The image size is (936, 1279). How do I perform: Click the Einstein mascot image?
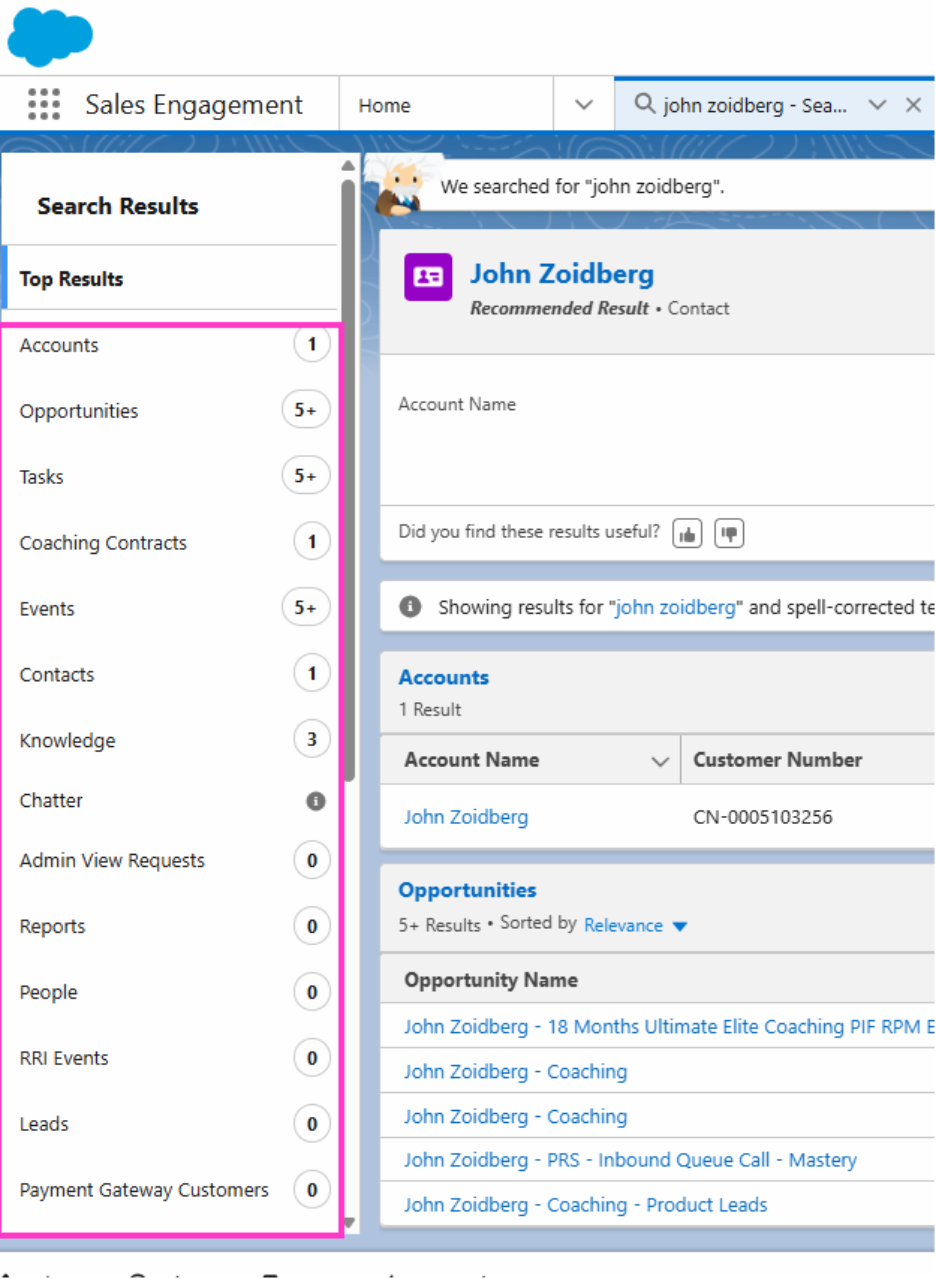(403, 187)
